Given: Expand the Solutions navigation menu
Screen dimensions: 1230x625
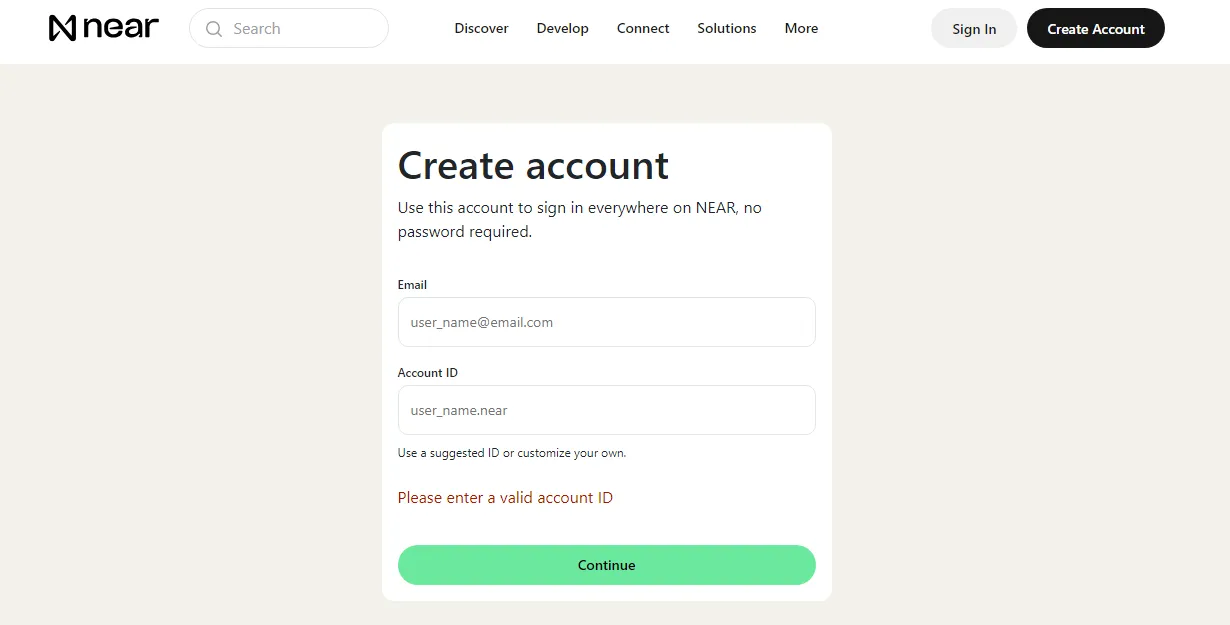Looking at the screenshot, I should tap(727, 28).
